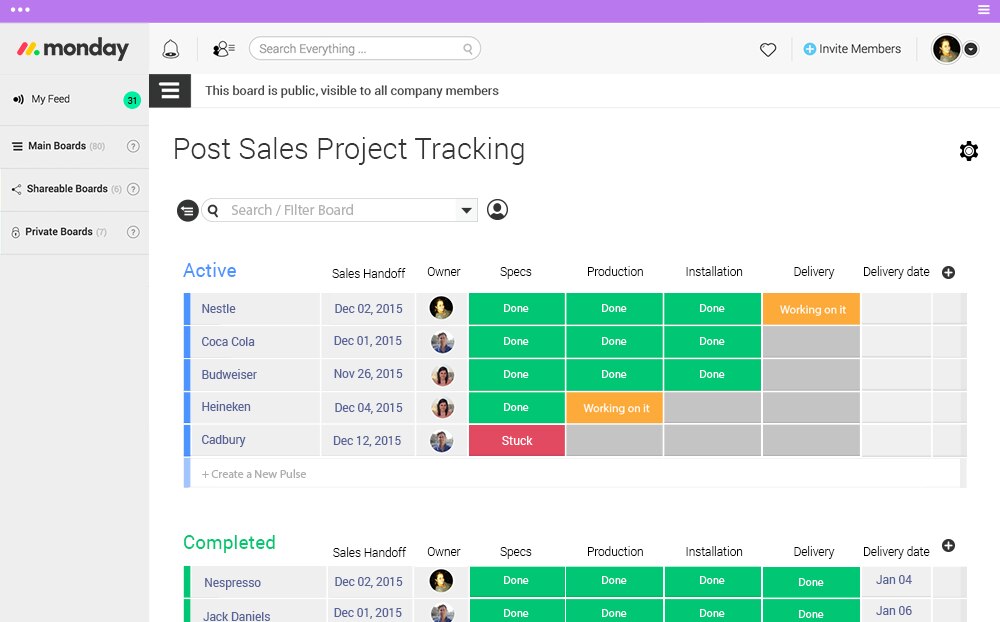Viewport: 1000px width, 622px height.
Task: Open the Nestle pulse
Action: point(218,309)
